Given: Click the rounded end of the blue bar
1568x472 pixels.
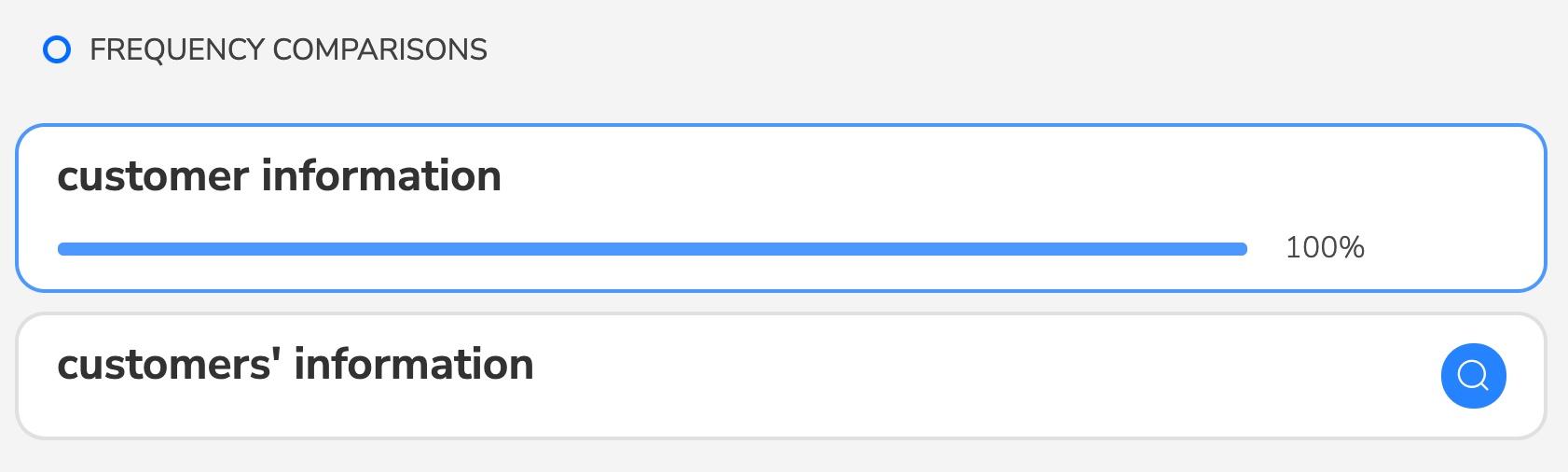Looking at the screenshot, I should (x=1241, y=248).
